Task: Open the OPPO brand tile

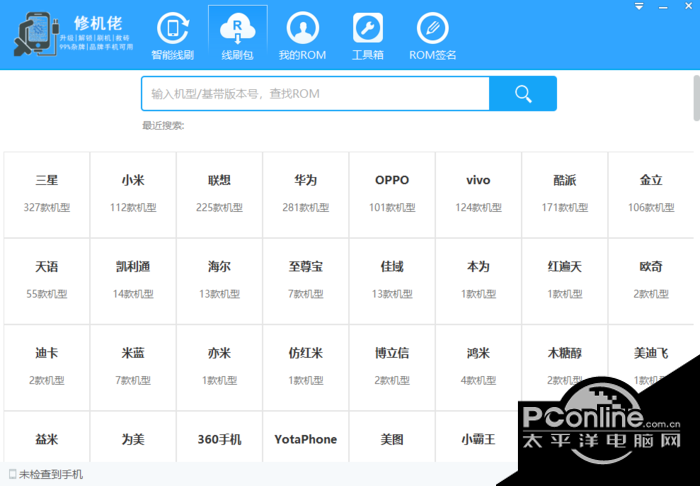Action: 392,195
